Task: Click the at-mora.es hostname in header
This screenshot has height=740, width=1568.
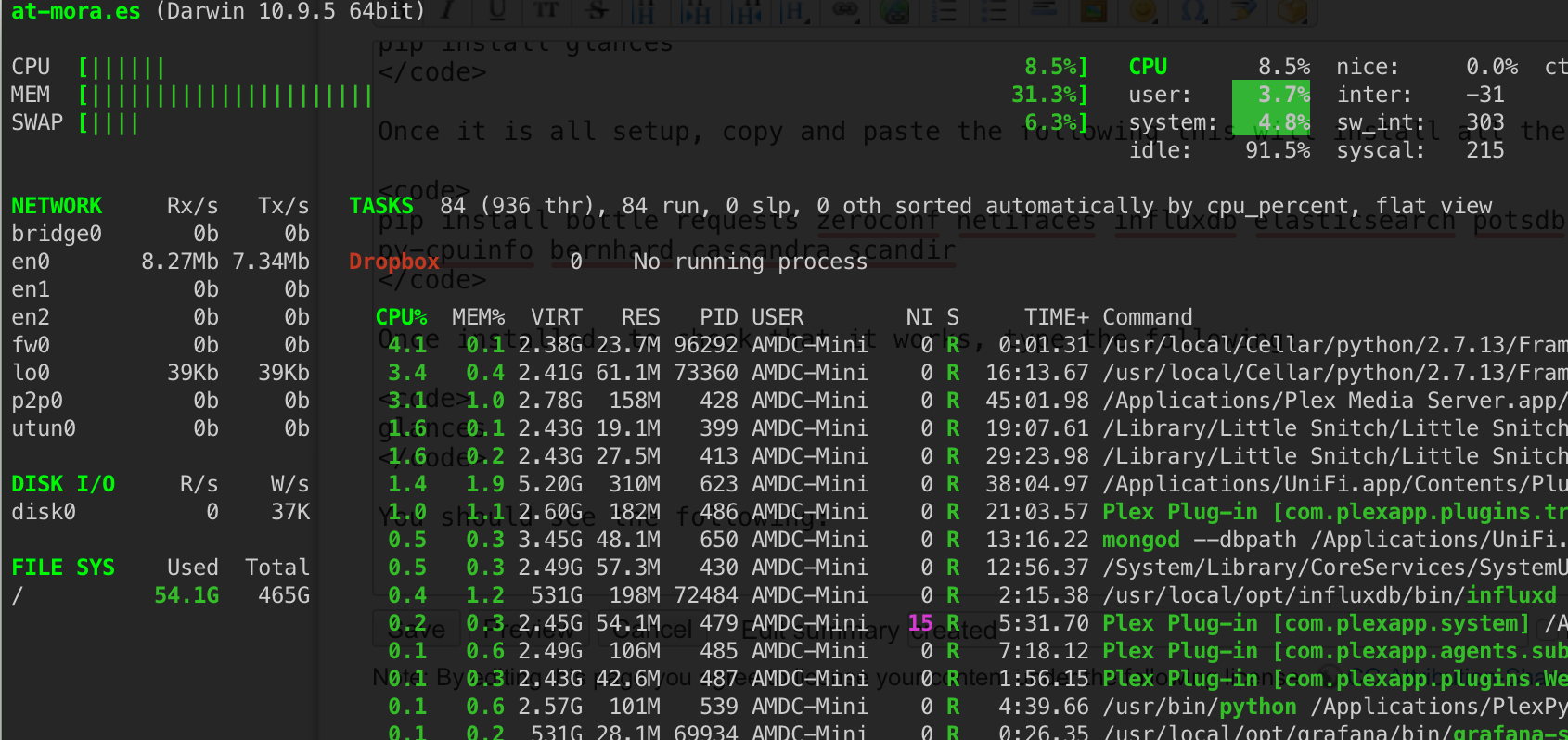Action: 75,11
